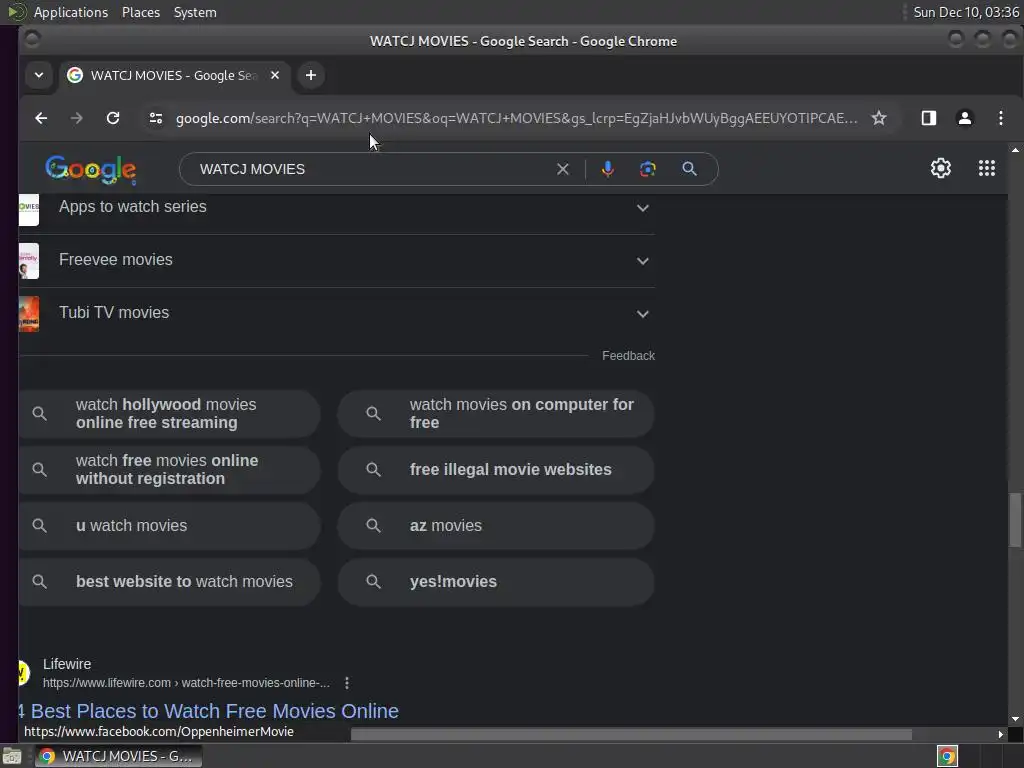Close the WATCJ MOVIES tab
The height and width of the screenshot is (768, 1024).
point(275,75)
